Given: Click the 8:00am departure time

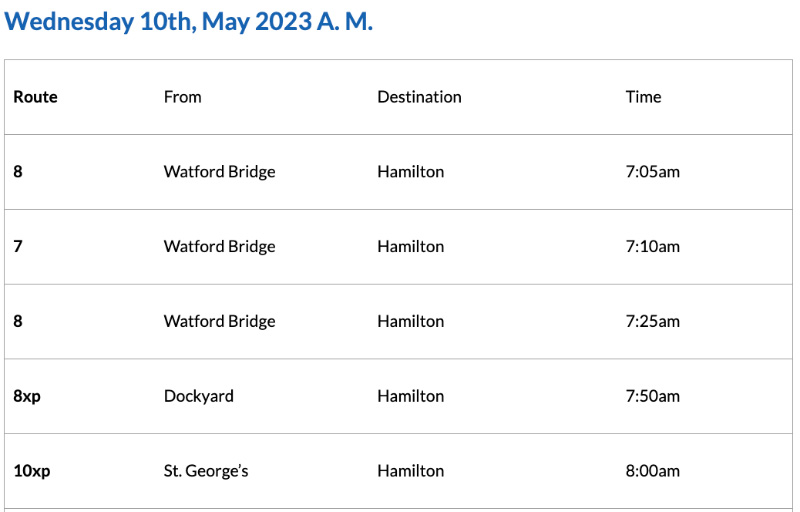Looking at the screenshot, I should coord(652,471).
